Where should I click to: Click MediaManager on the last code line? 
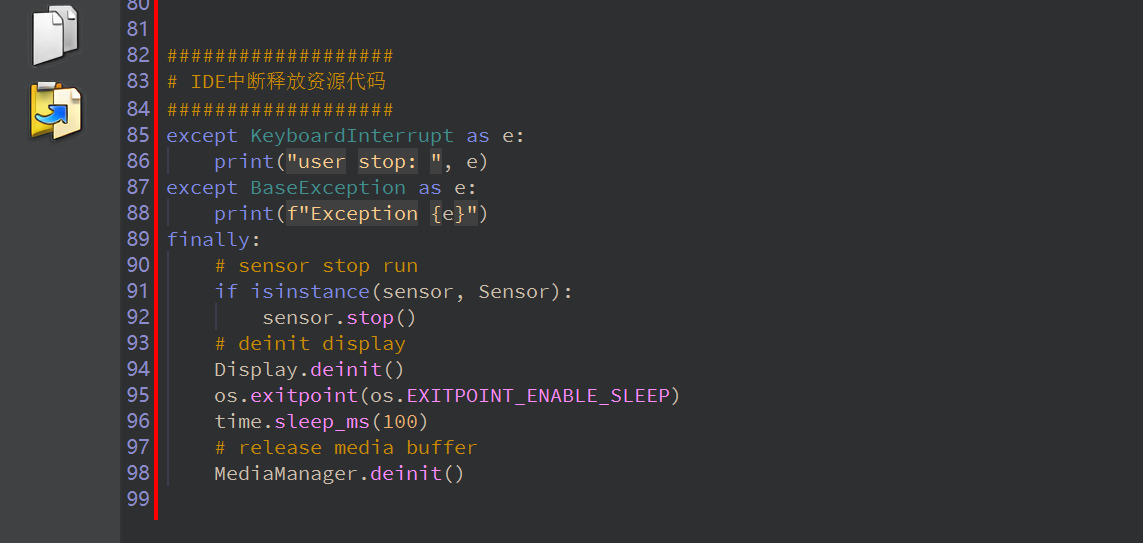pyautogui.click(x=286, y=473)
